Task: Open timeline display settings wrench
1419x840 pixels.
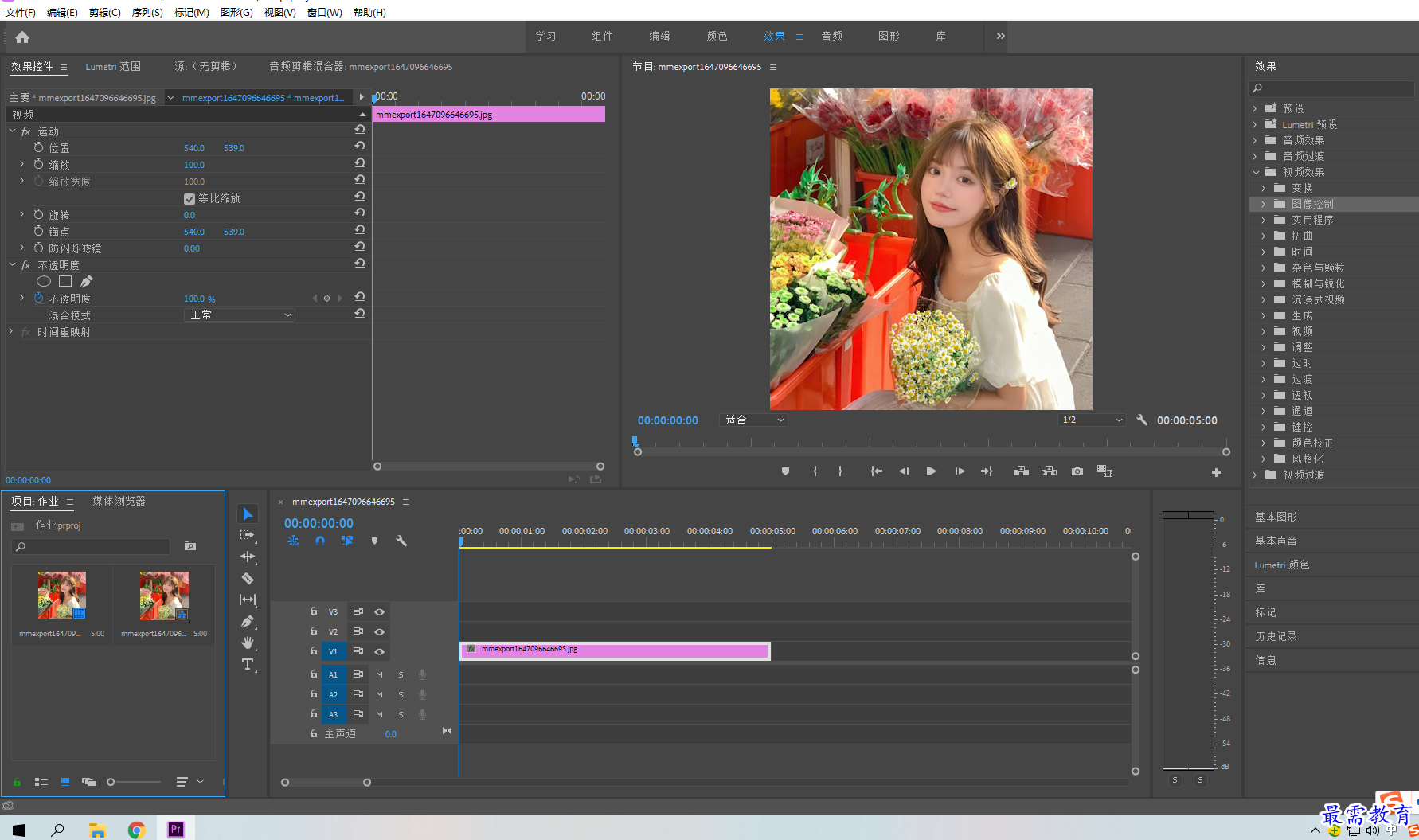Action: 401,541
